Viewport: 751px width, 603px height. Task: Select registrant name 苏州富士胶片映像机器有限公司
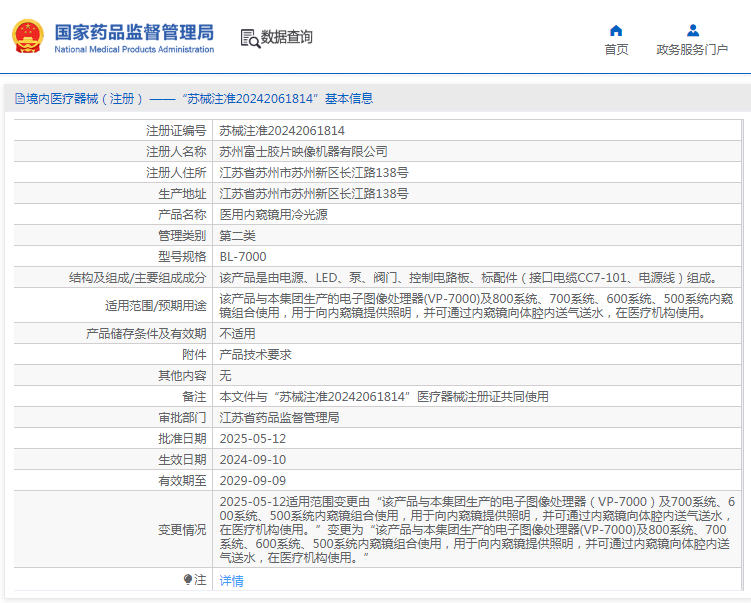pos(303,151)
